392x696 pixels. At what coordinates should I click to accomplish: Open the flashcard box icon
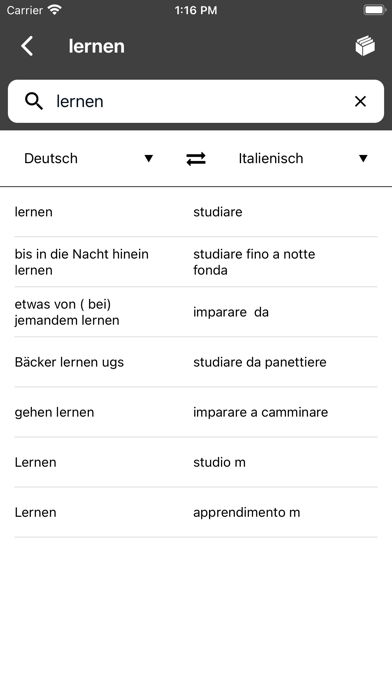[365, 46]
